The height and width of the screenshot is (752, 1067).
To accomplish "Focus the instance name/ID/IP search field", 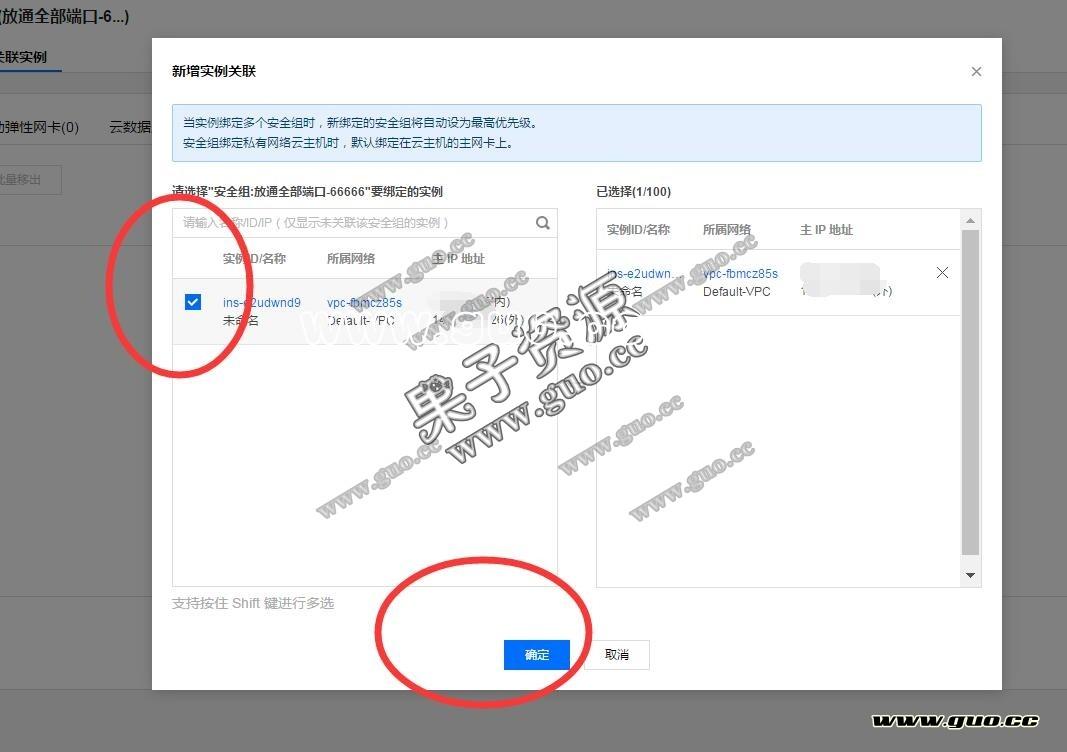I will 350,223.
